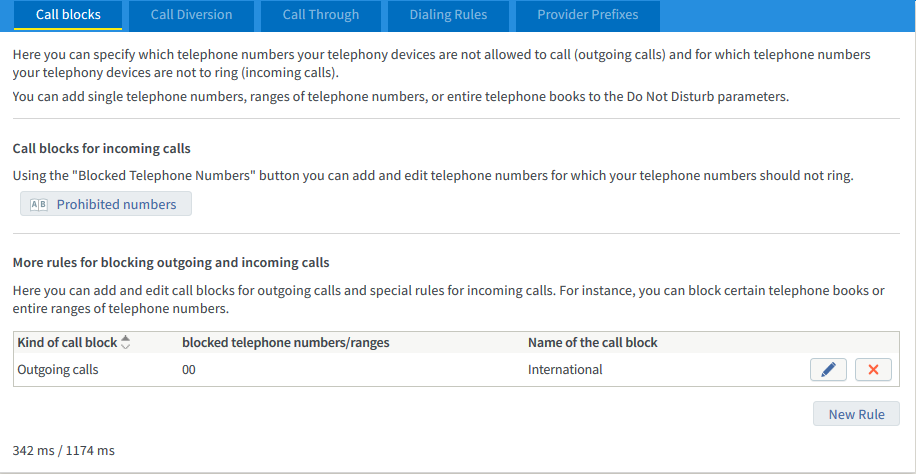Go to the Call Through tab
Screen dimensions: 916x474
320,15
